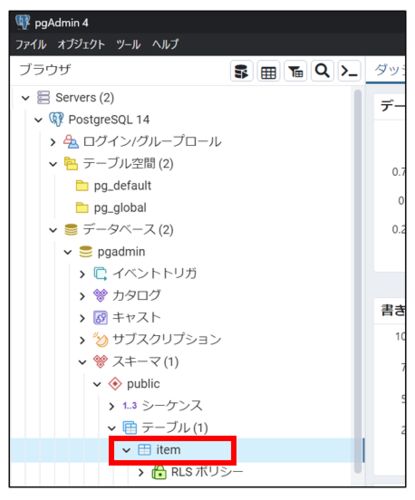The image size is (415, 500).
Task: Collapse the Servers (2) tree node
Action: click(25, 98)
